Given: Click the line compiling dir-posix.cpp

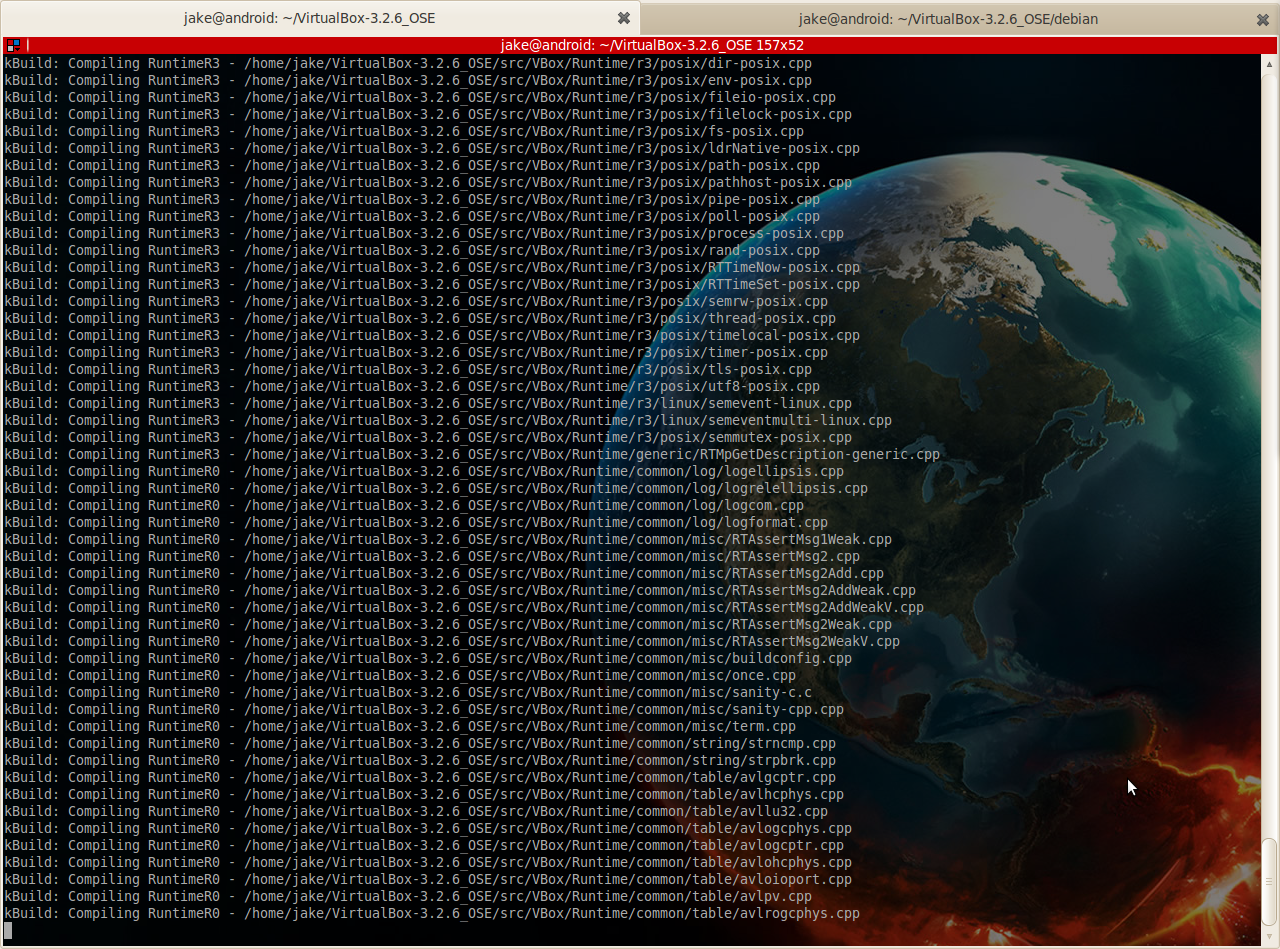Looking at the screenshot, I should 408,63.
